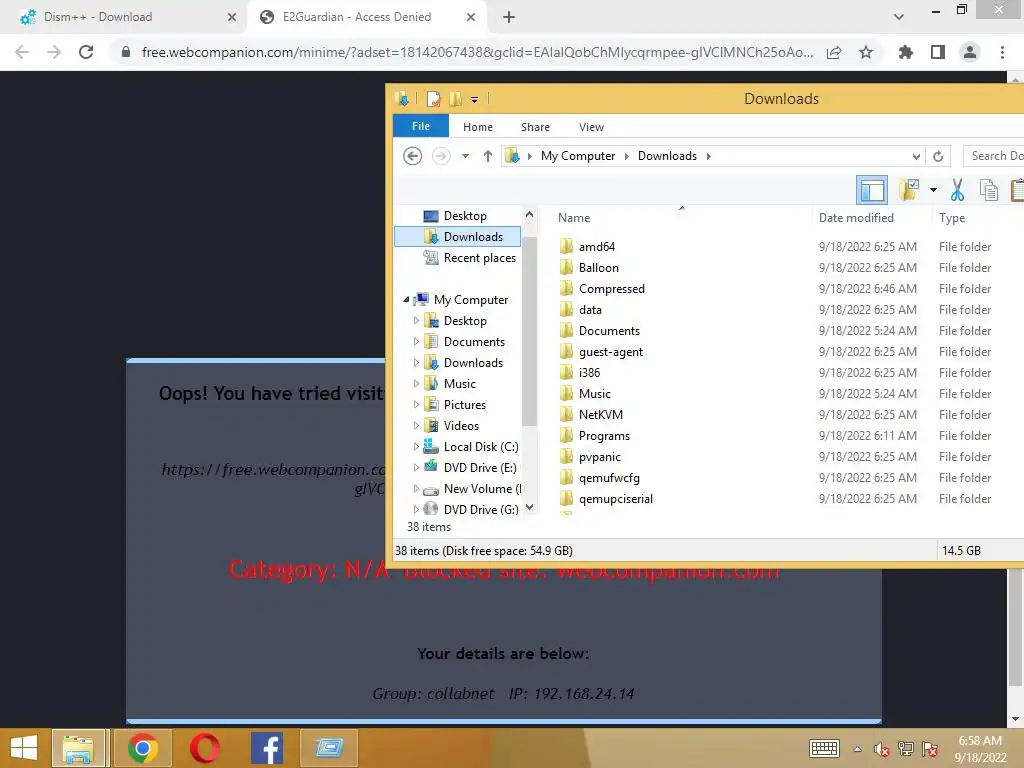1024x768 pixels.
Task: Open the View ribbon tab
Action: [x=592, y=127]
